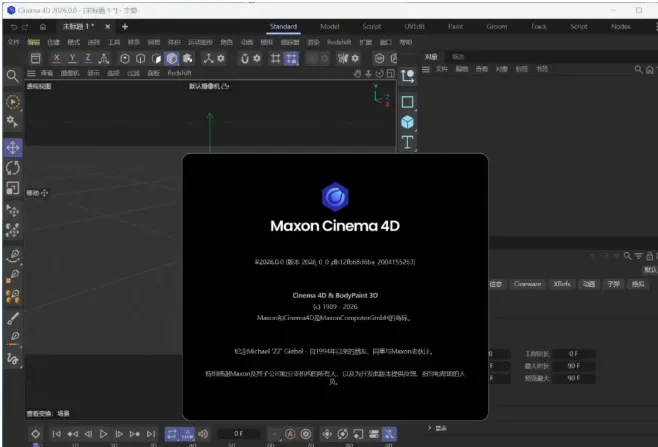This screenshot has width=658, height=447.
Task: Click the symmetry butterfly icon
Action: 343,58
